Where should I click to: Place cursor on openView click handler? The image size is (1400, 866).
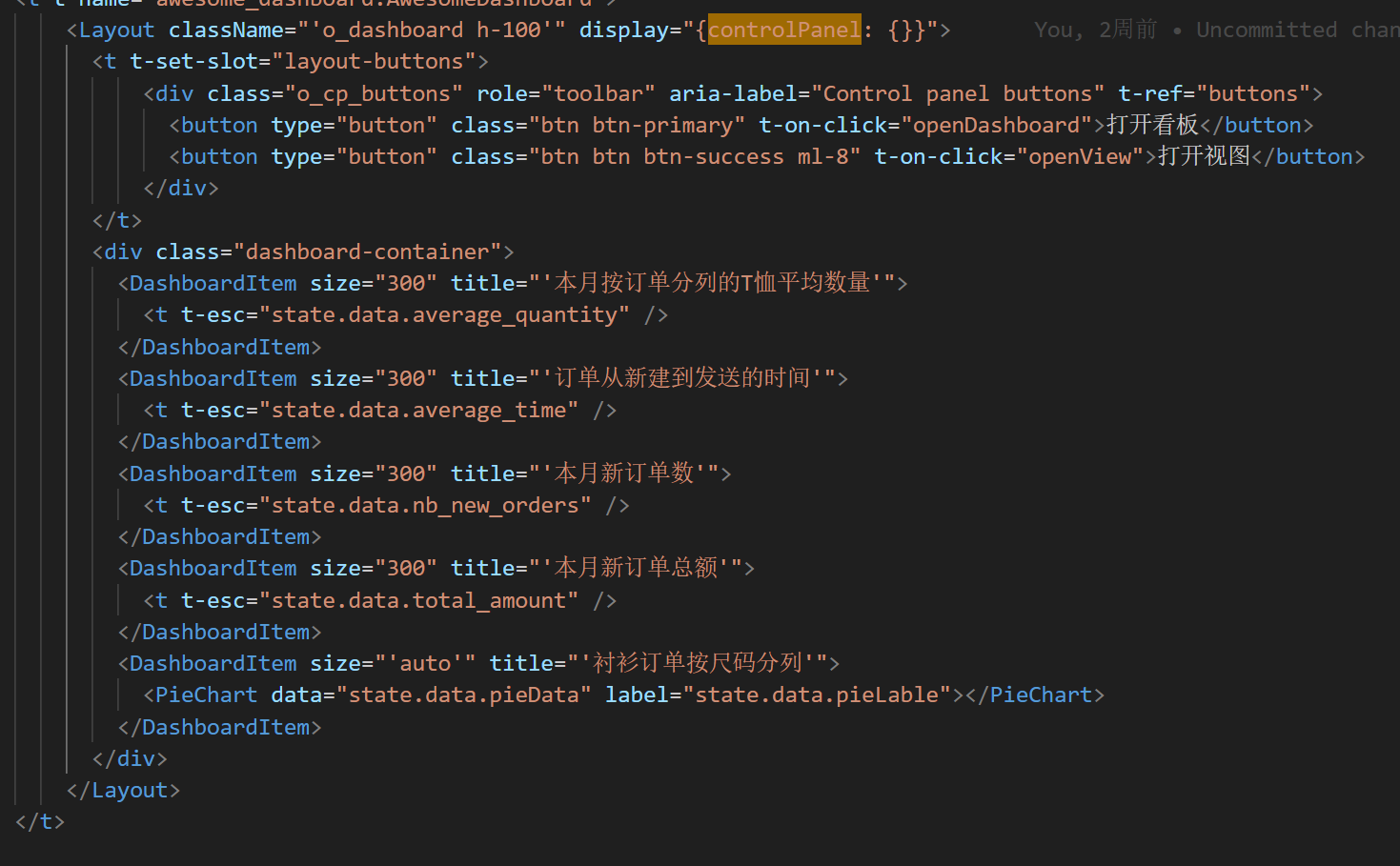click(1080, 156)
